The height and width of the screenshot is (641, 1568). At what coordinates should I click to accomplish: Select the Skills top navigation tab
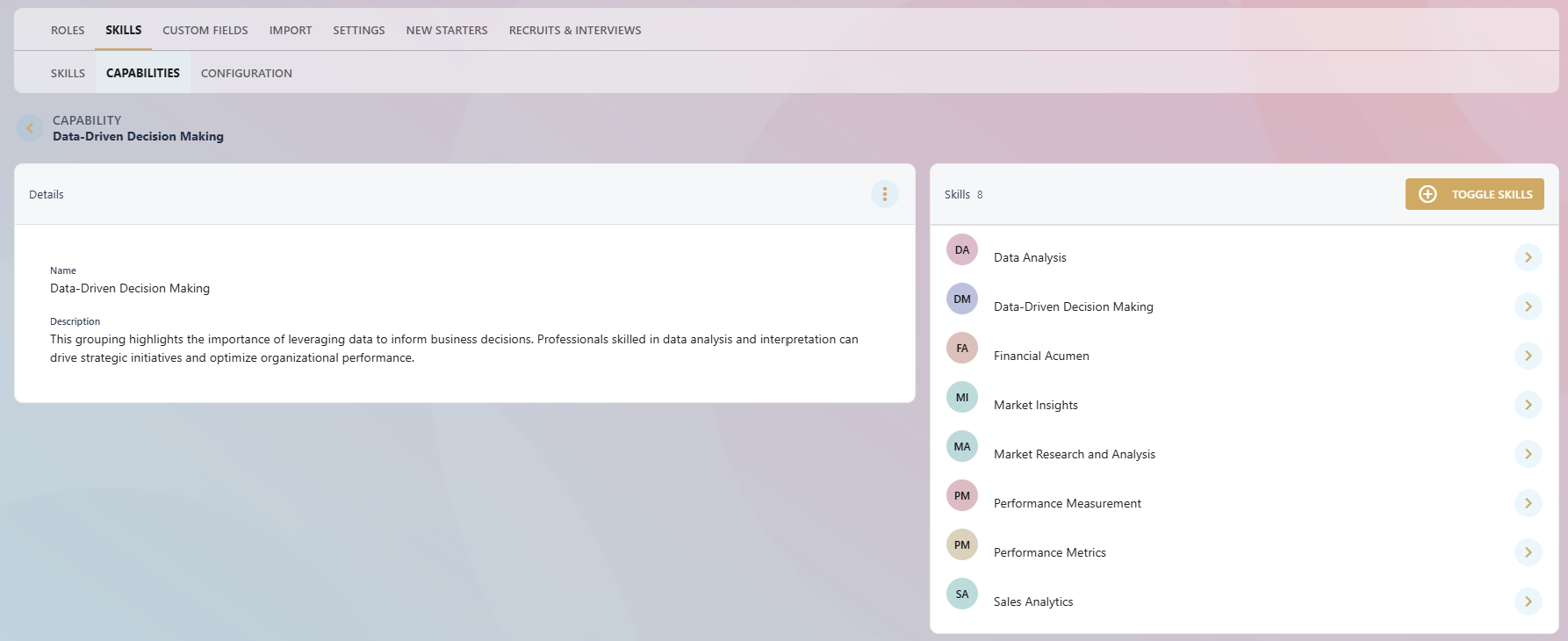[124, 30]
